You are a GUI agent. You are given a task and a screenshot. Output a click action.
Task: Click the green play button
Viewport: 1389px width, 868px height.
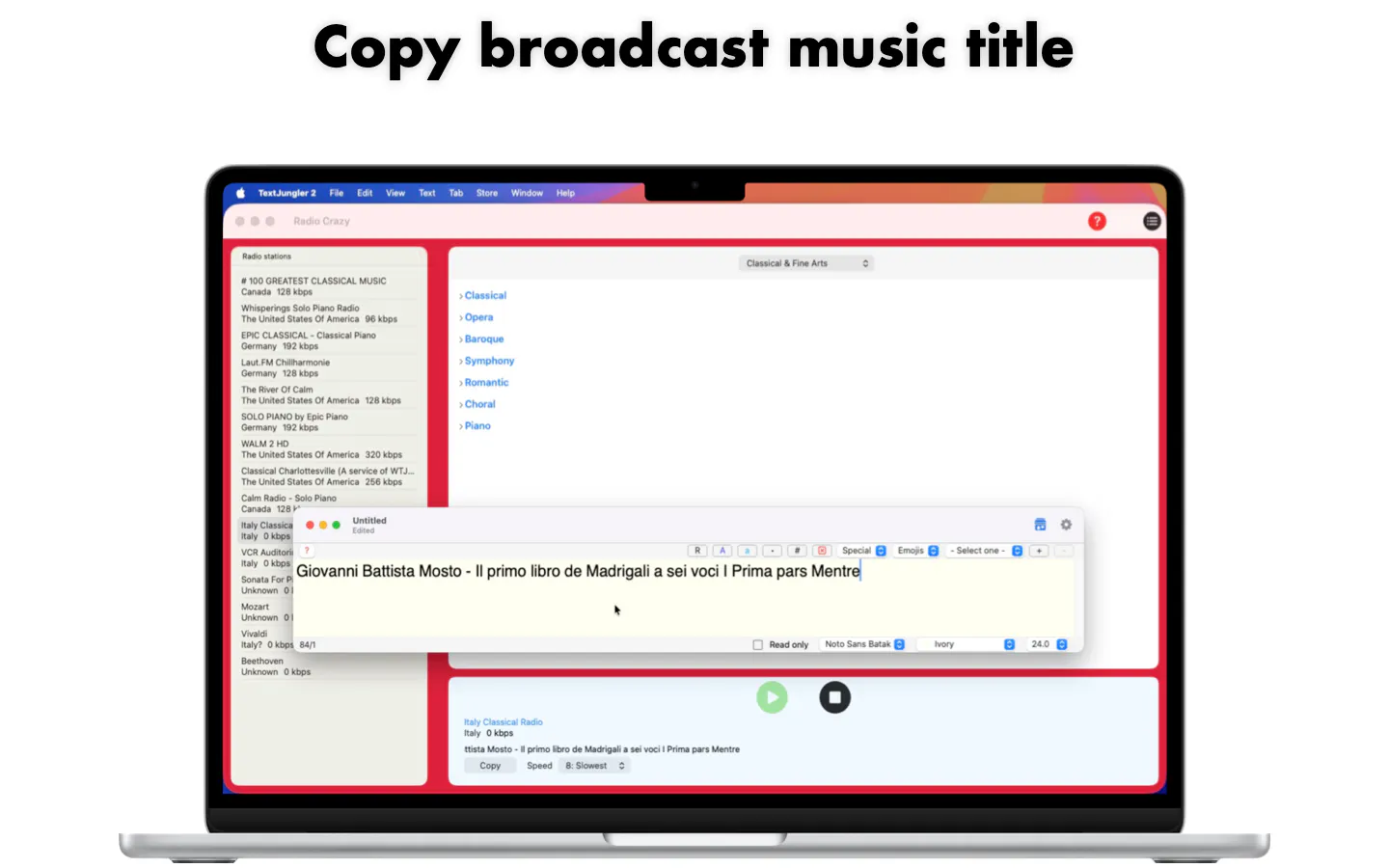click(772, 697)
